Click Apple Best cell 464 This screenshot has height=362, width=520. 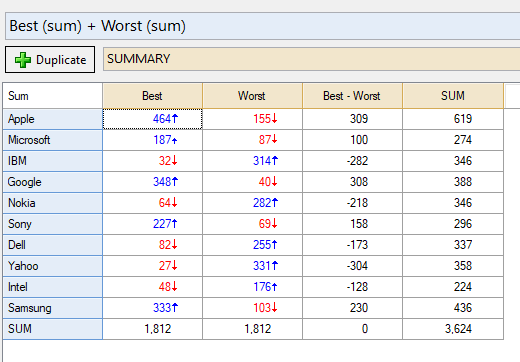pos(152,119)
